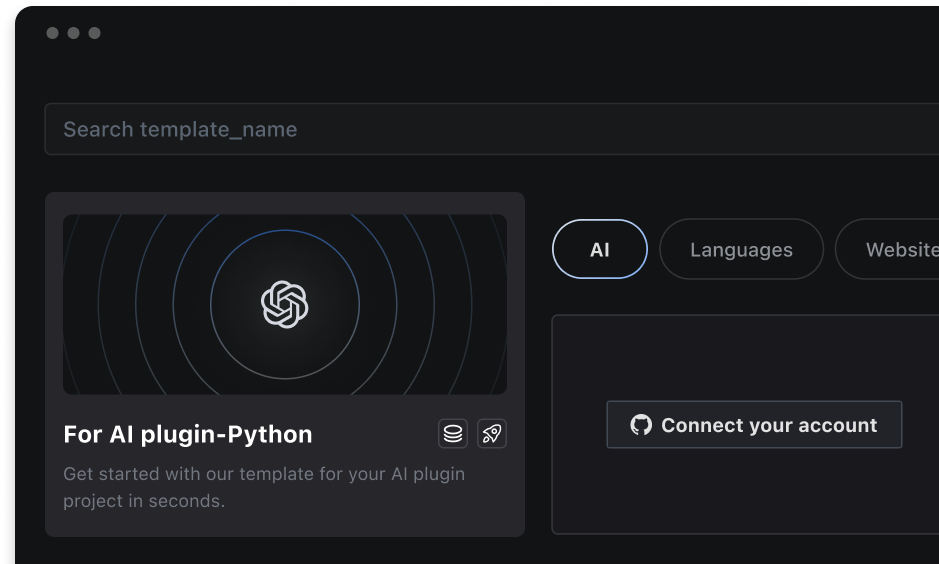This screenshot has height=564, width=939.
Task: Click the middle window control dot
Action: 74,33
